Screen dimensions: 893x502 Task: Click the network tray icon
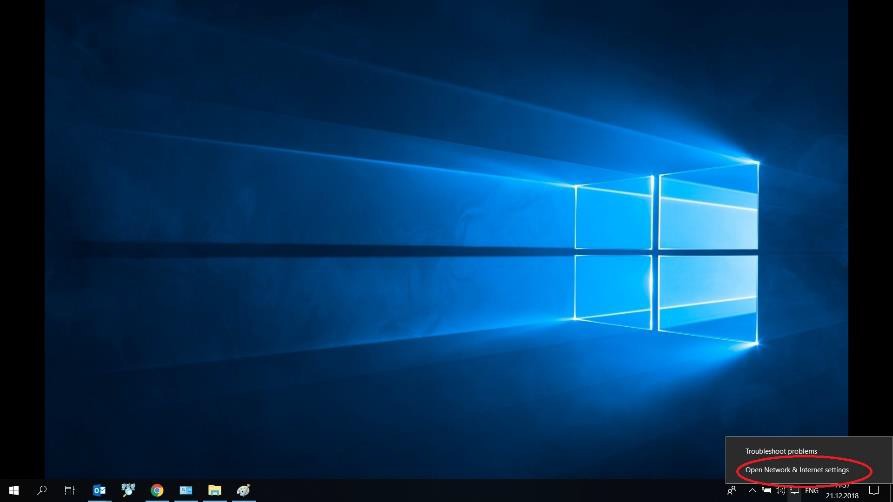click(794, 491)
